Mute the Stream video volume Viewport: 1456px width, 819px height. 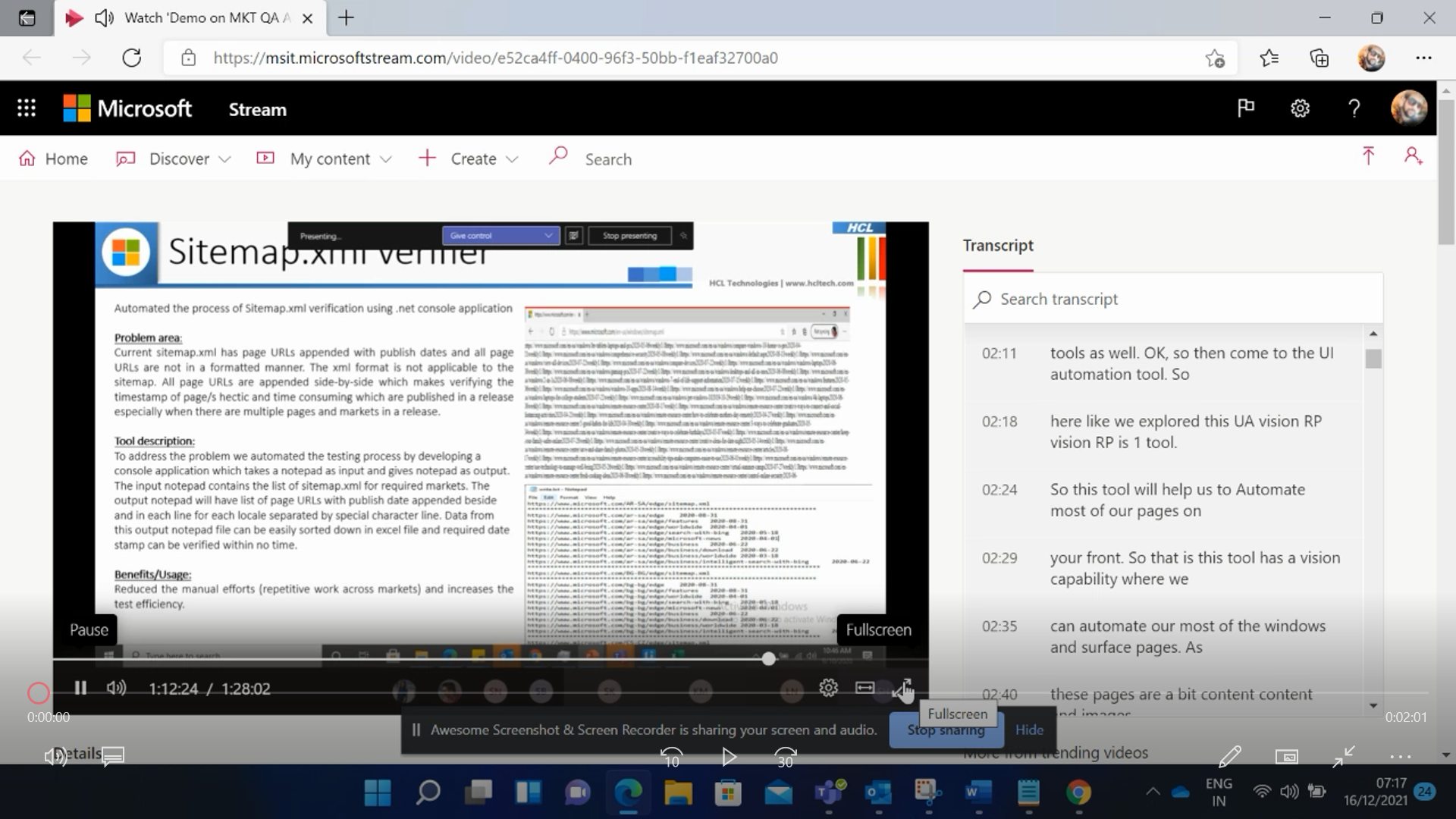pyautogui.click(x=116, y=688)
